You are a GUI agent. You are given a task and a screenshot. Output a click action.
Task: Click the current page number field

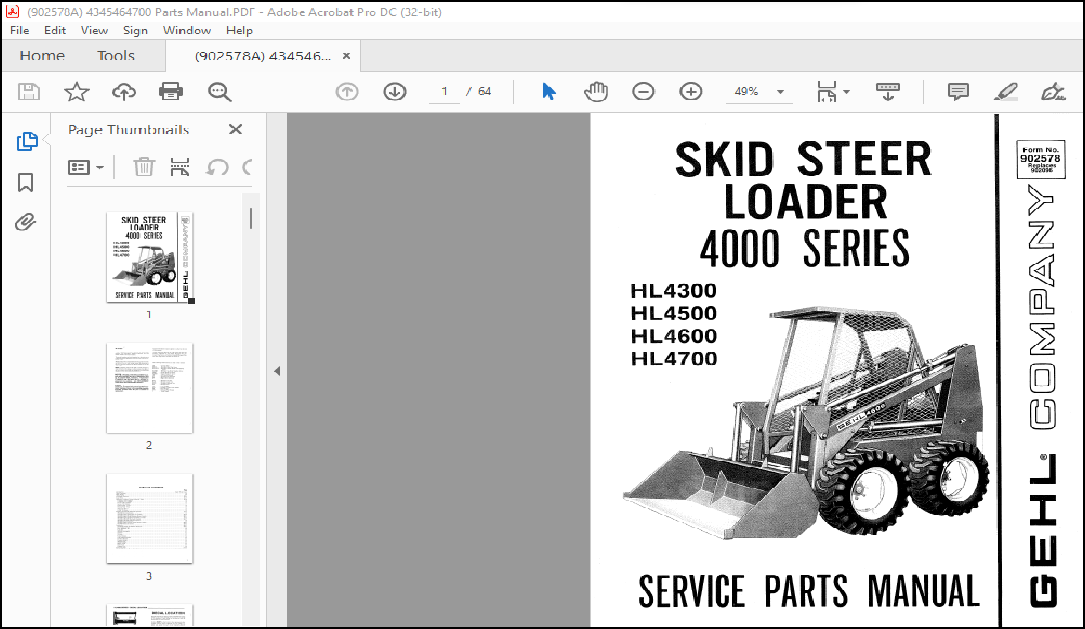pos(444,91)
